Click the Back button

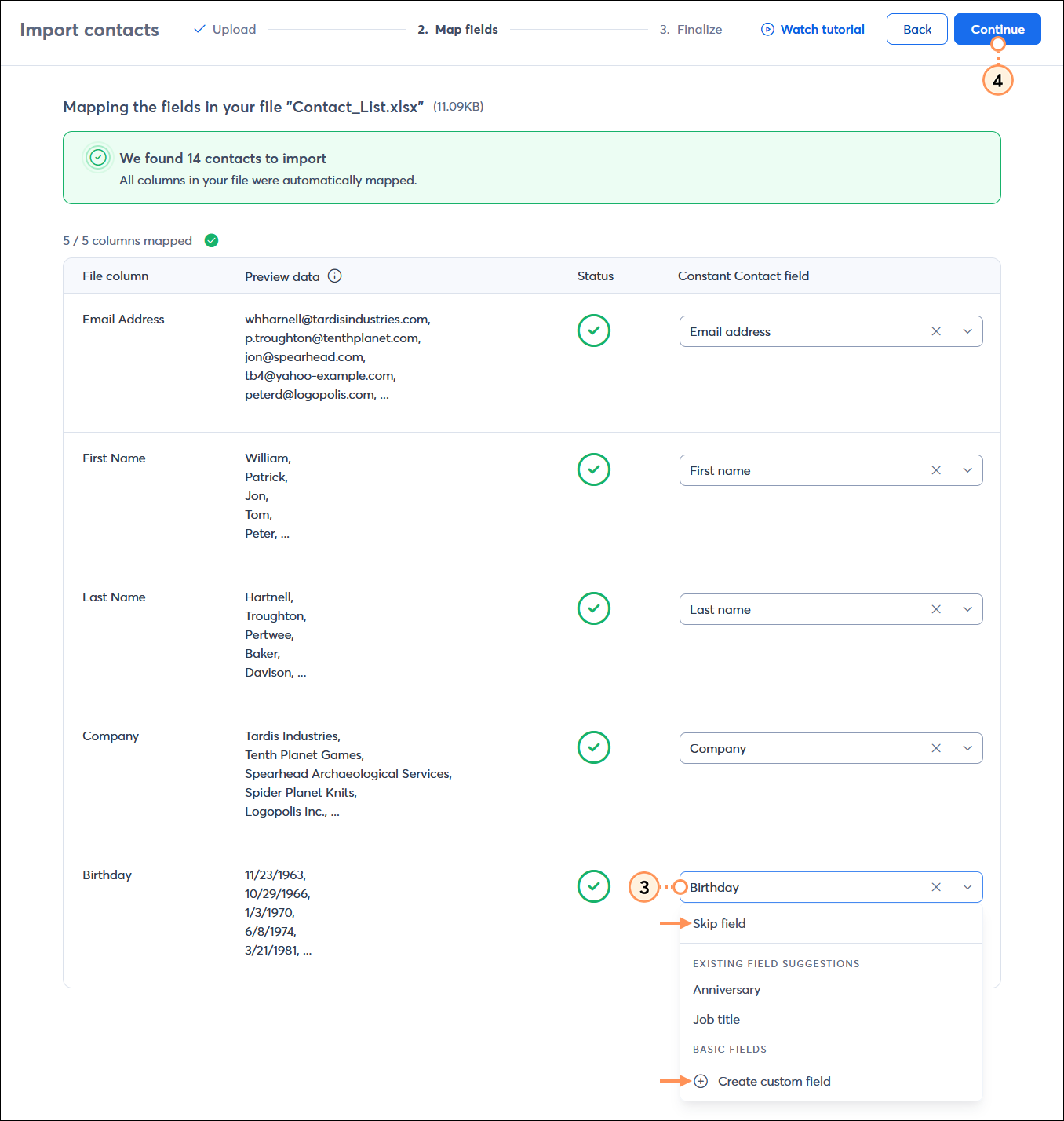click(x=916, y=29)
